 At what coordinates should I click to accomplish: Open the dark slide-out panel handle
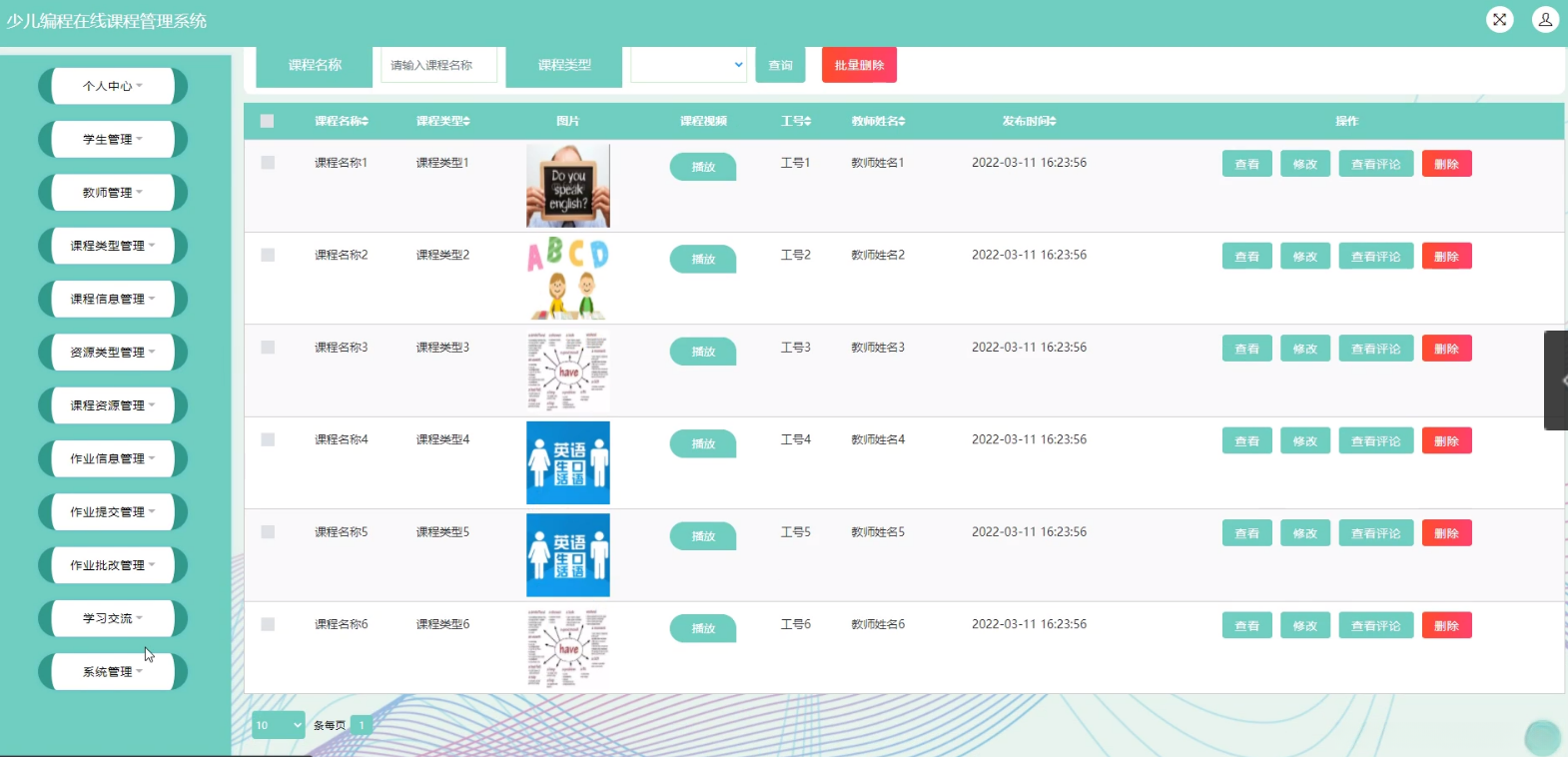1556,380
